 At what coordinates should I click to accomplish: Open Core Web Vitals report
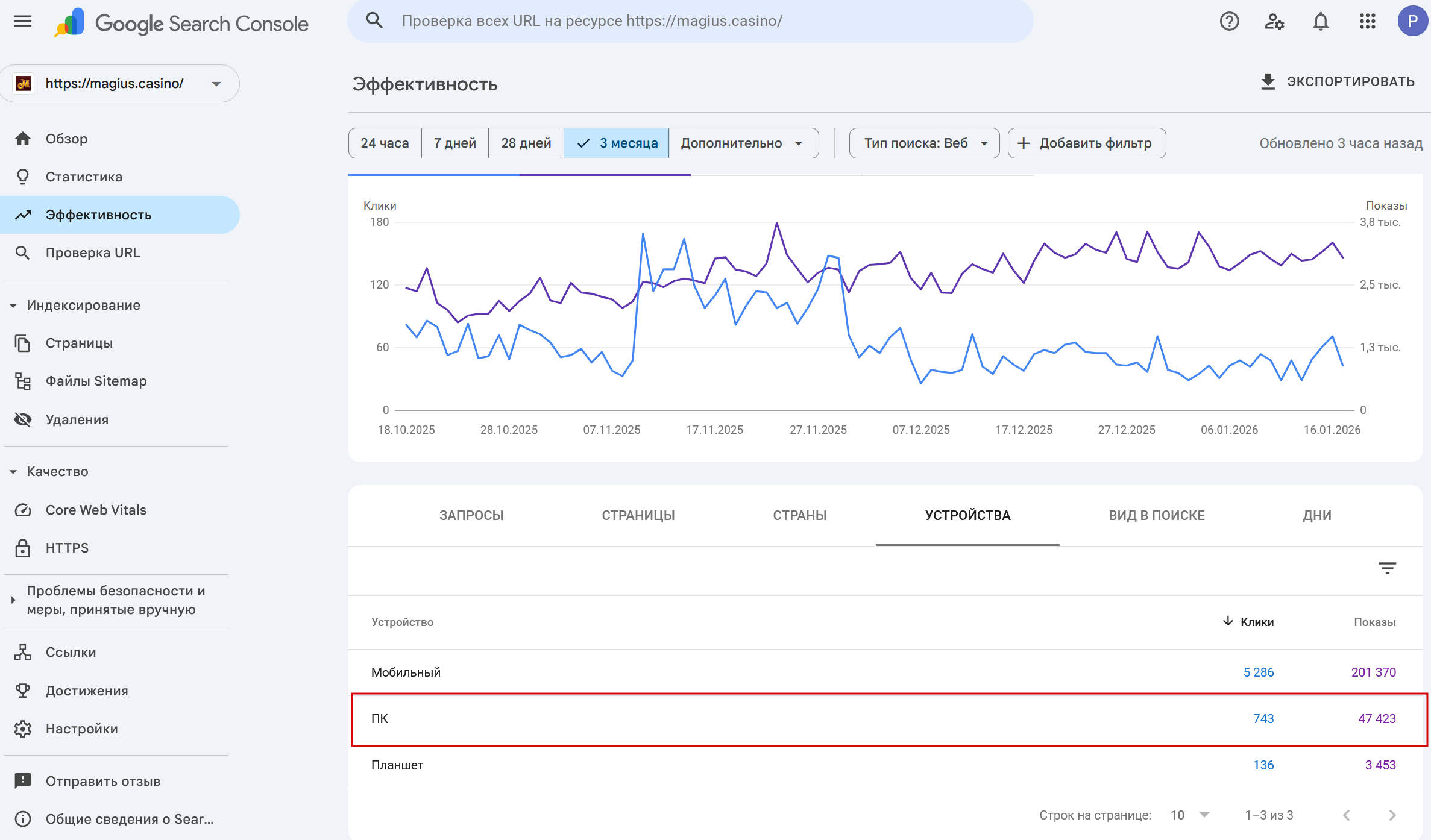pyautogui.click(x=96, y=510)
